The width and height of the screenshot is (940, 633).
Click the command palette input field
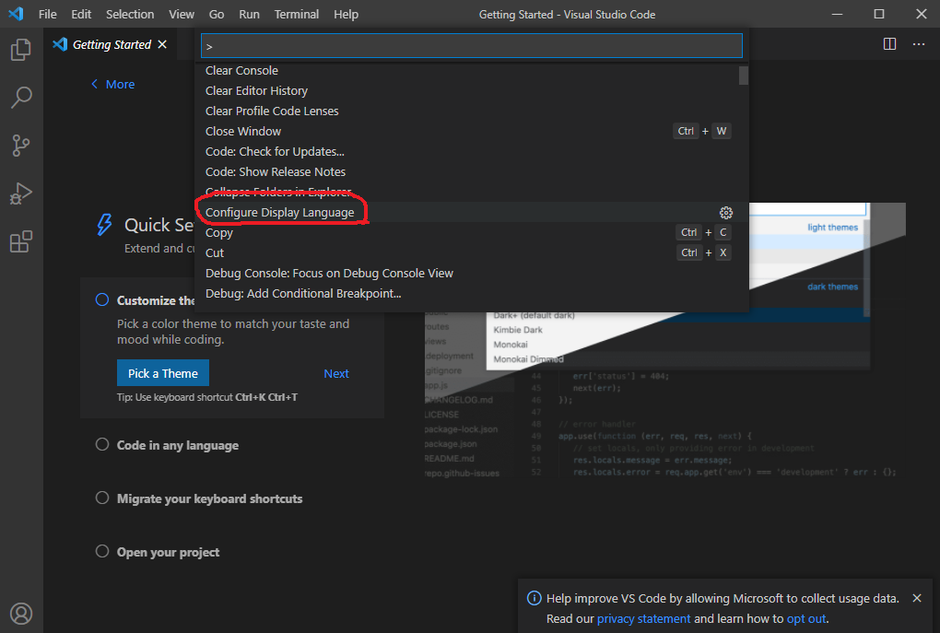[x=472, y=46]
